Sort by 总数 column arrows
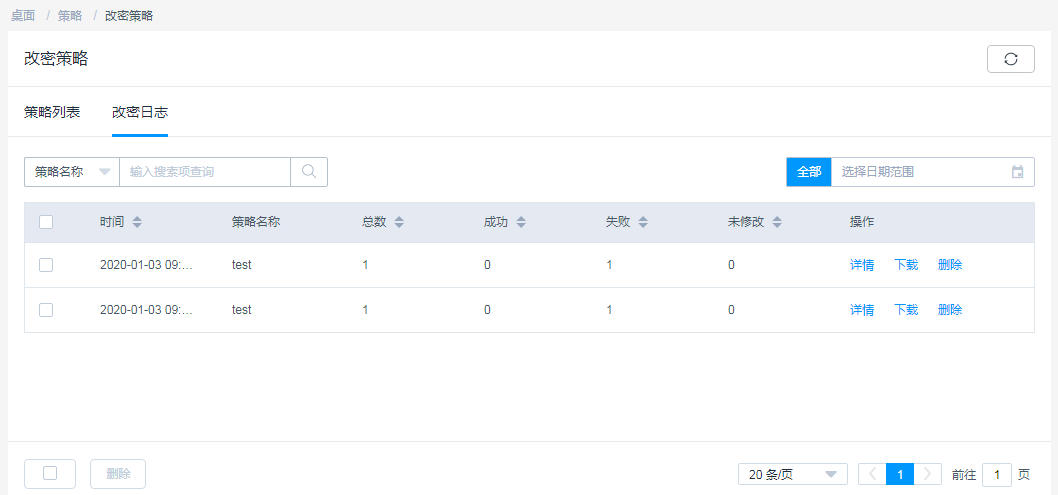The height and width of the screenshot is (495, 1058). (x=399, y=222)
